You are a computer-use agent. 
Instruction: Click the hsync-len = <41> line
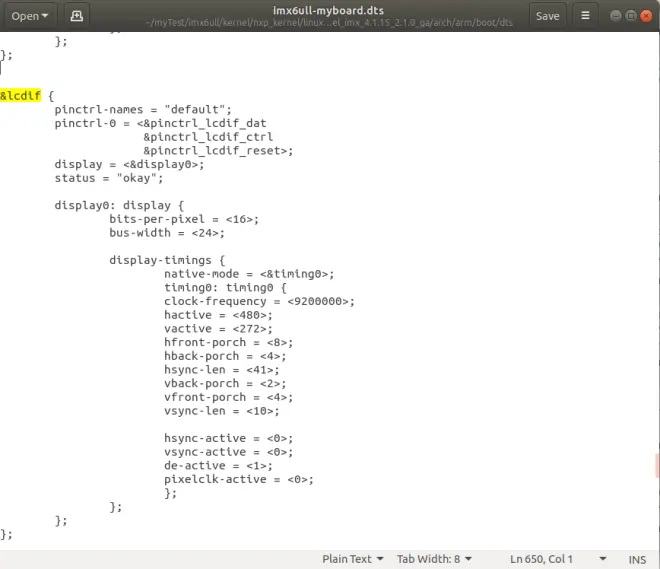(221, 370)
